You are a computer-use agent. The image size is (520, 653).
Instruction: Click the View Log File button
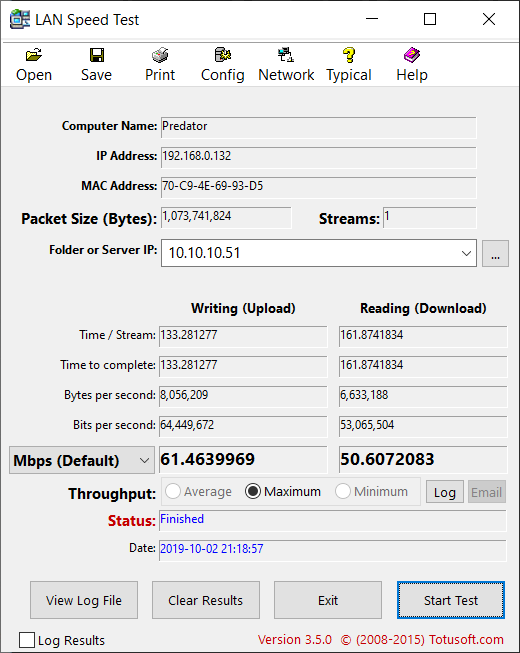(84, 600)
